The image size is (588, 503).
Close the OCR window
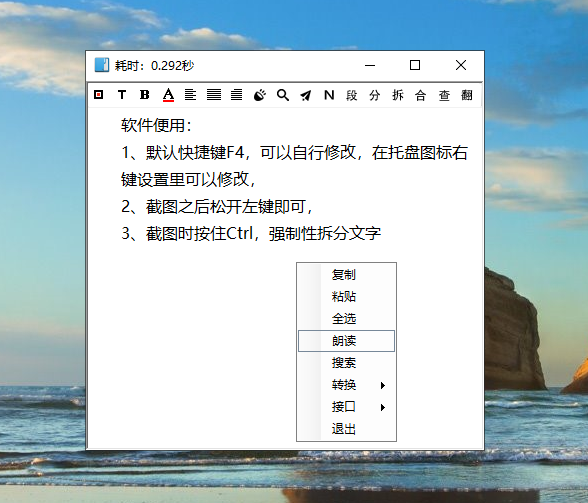pos(461,65)
